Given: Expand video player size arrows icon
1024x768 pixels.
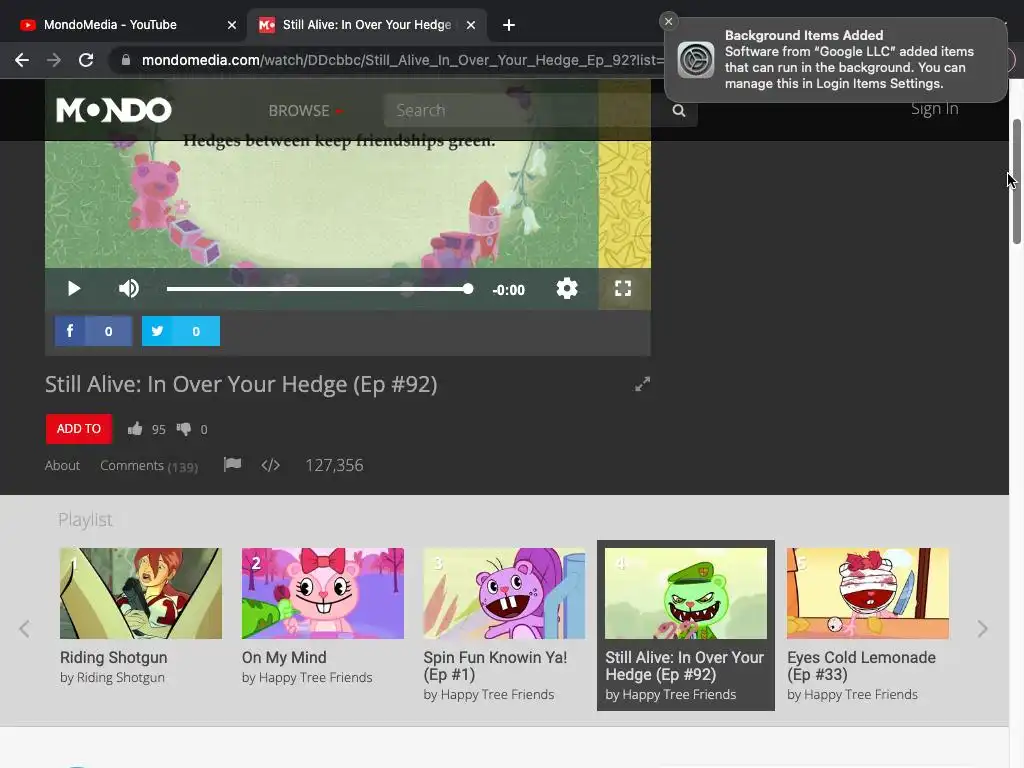Looking at the screenshot, I should 643,384.
